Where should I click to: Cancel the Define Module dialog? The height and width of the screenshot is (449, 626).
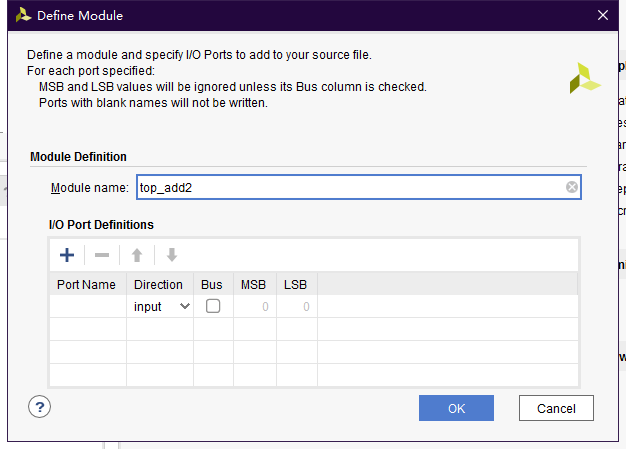pos(556,408)
